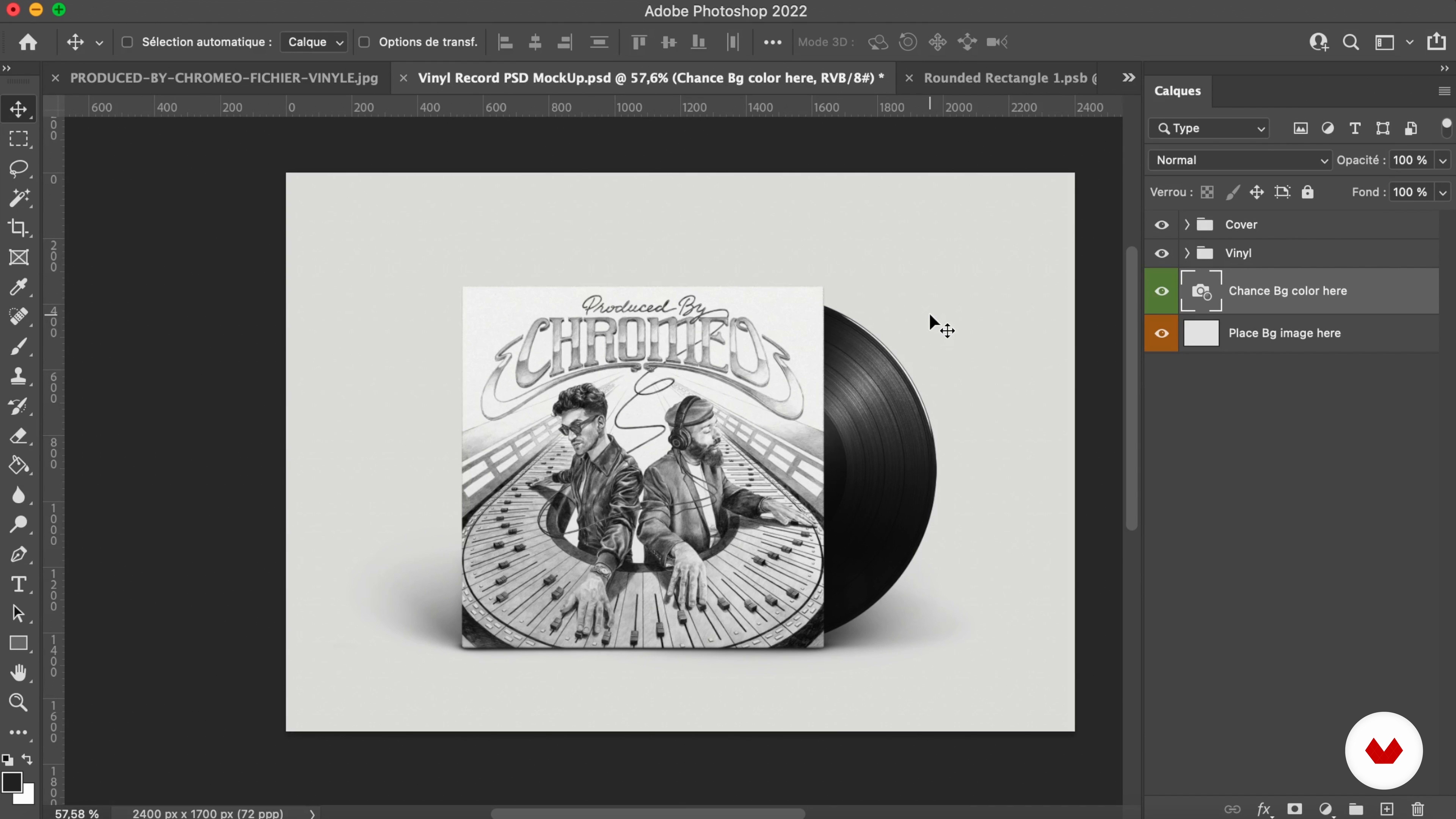Image resolution: width=1456 pixels, height=819 pixels.
Task: Create a new layer
Action: point(1387,809)
